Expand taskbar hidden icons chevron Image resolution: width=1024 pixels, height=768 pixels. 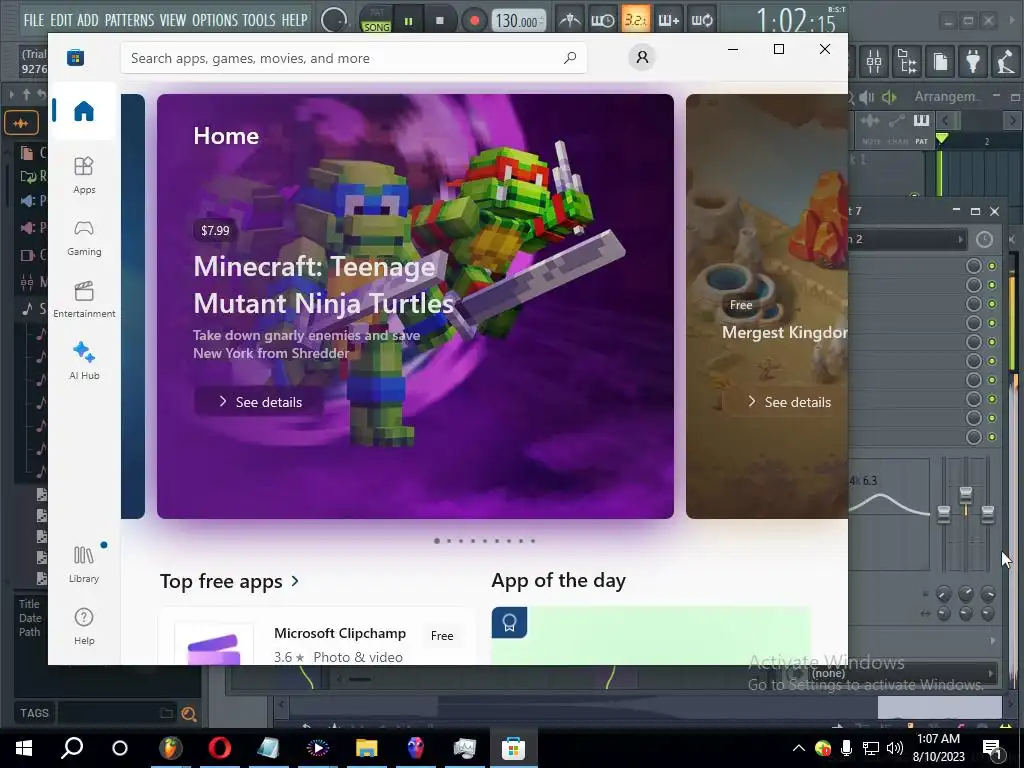[x=798, y=748]
